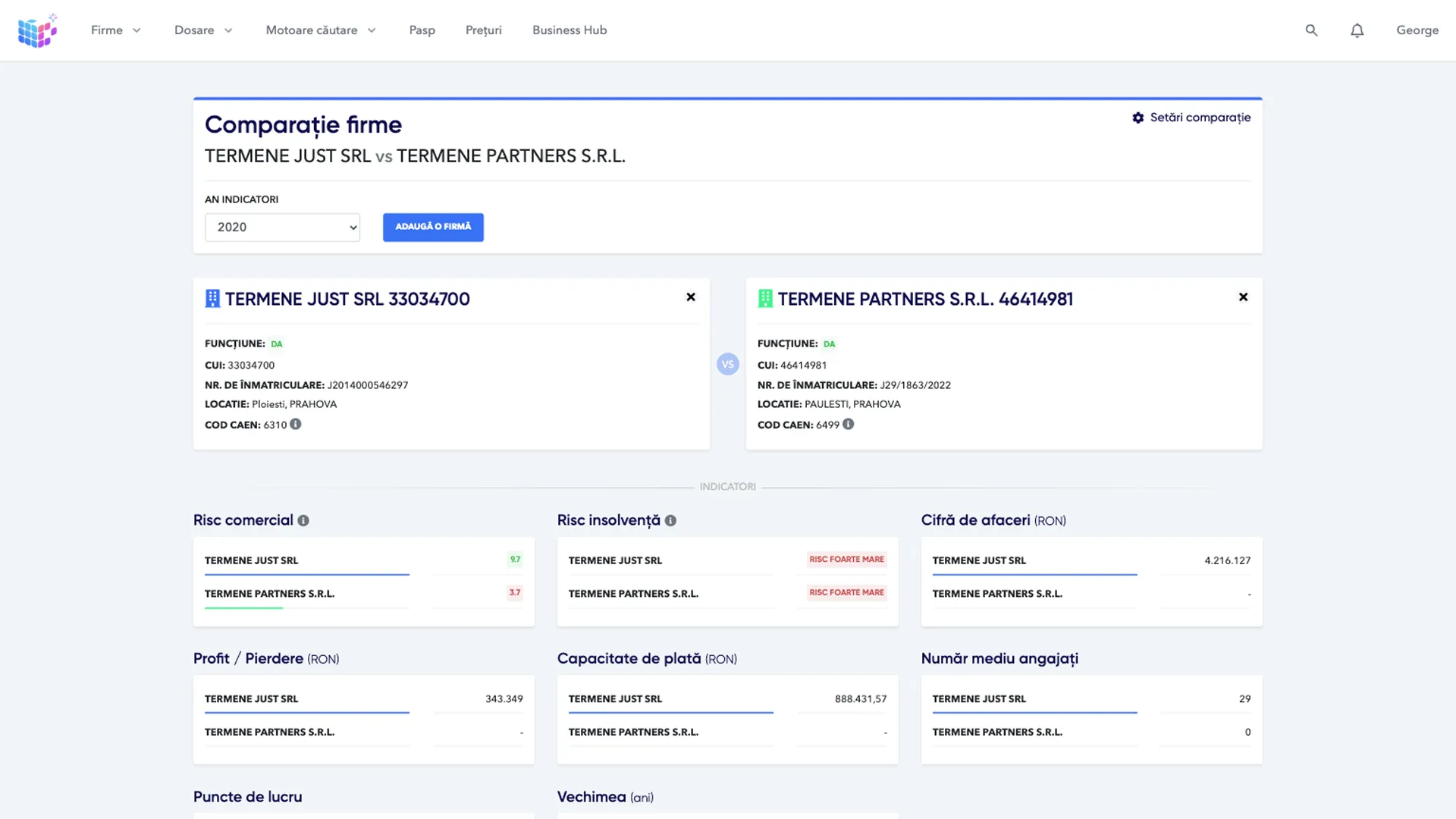Remove TERMENE PARTNERS S.R.L. from comparison
This screenshot has height=819, width=1456.
[1244, 297]
